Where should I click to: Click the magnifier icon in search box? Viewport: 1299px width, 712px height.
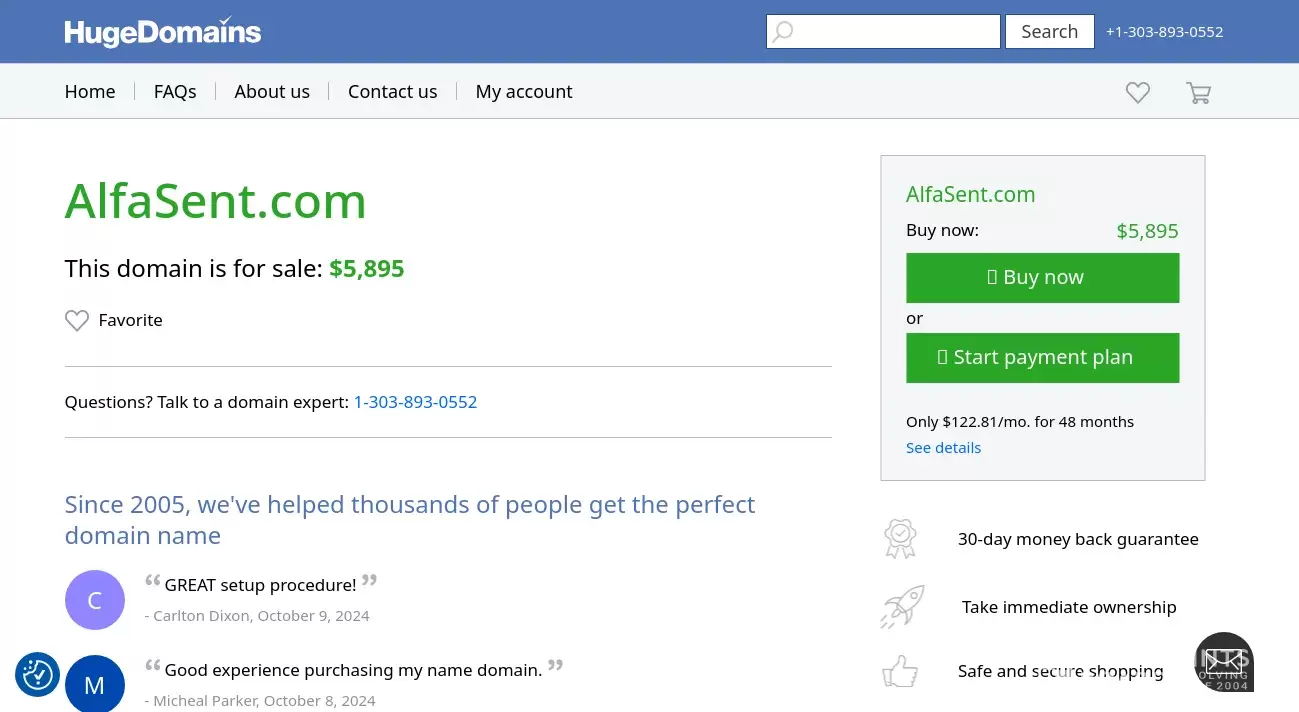point(783,32)
